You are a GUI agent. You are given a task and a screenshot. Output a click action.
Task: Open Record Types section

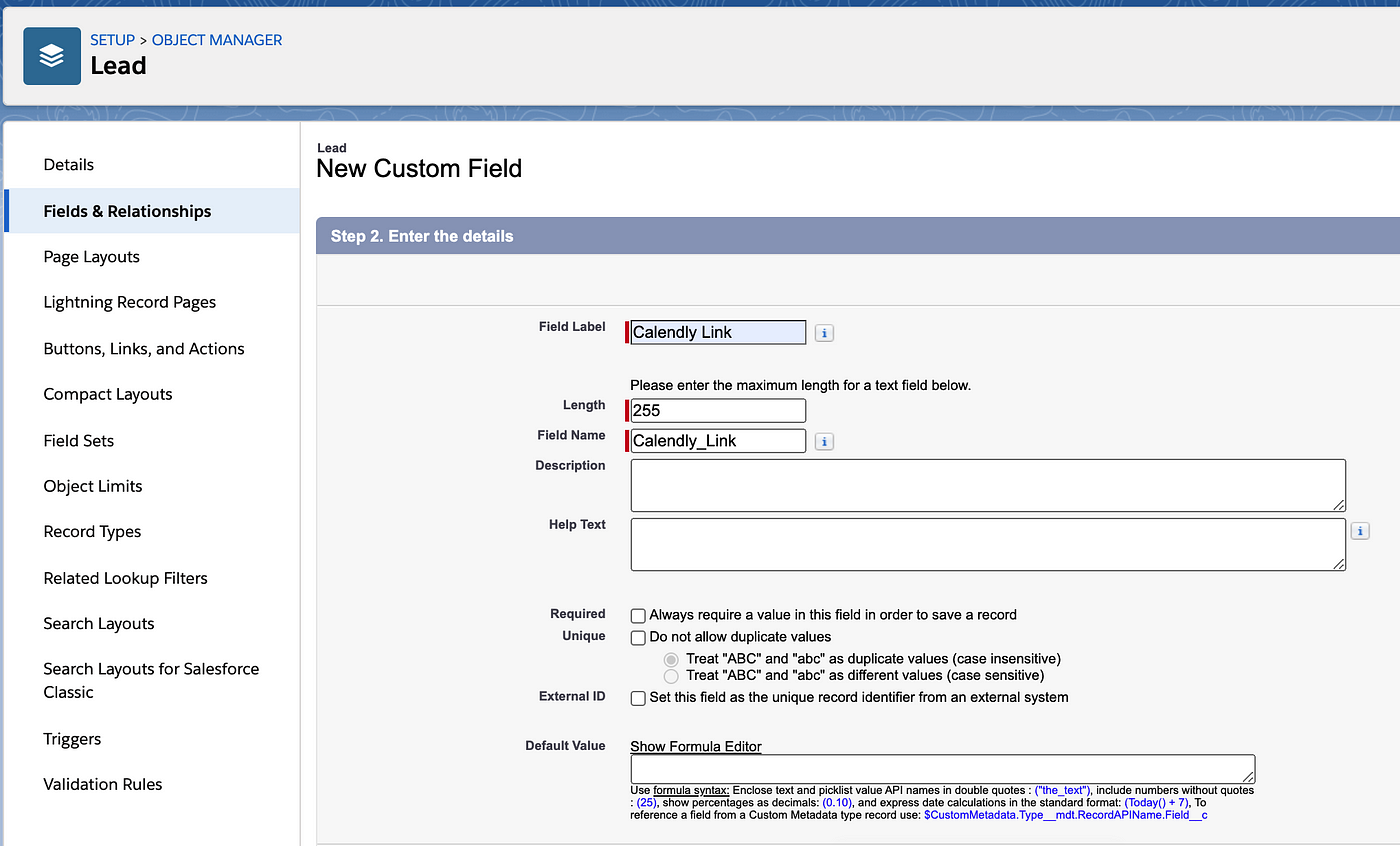pos(92,532)
